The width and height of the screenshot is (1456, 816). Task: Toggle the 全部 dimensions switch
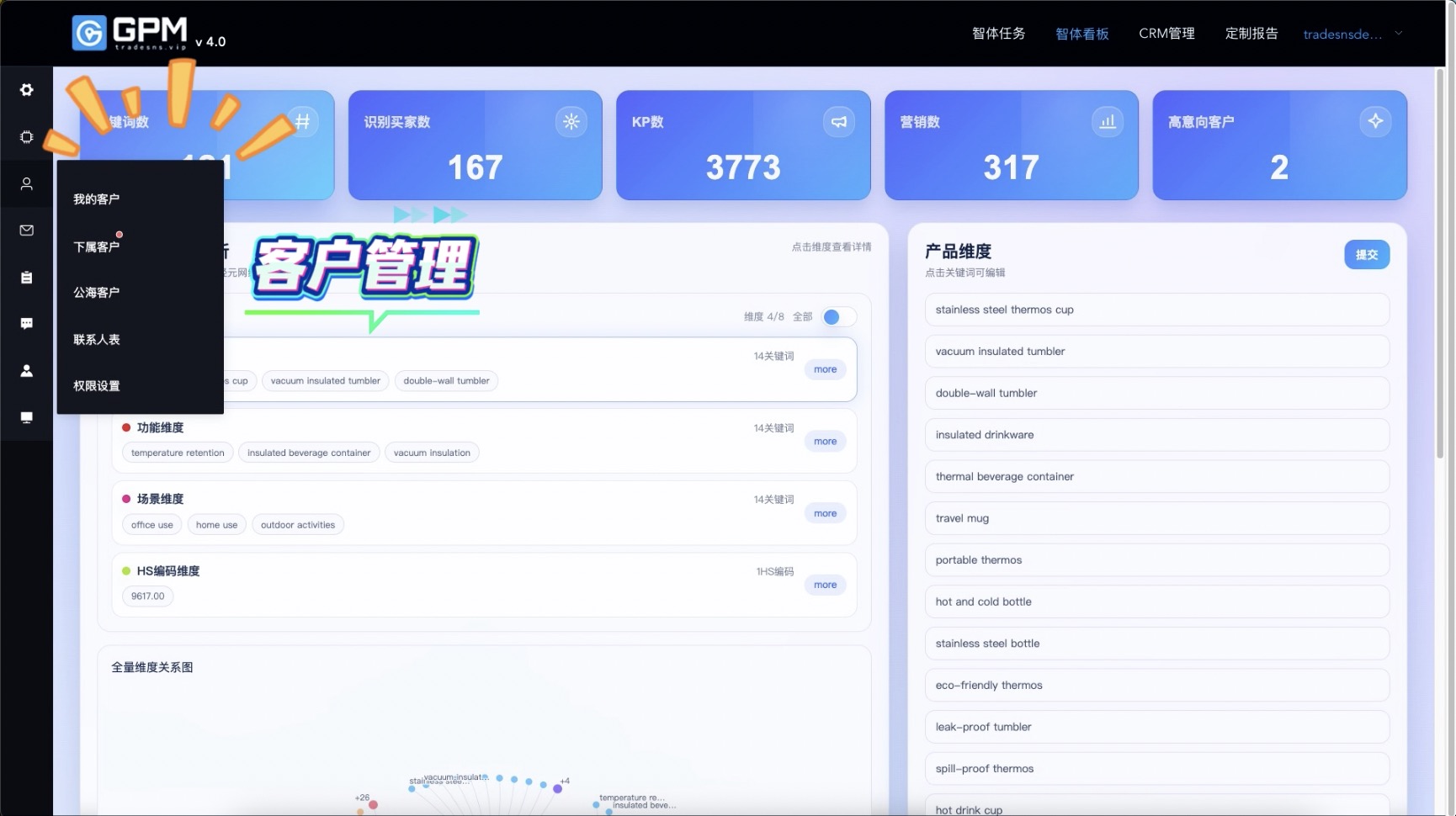click(x=838, y=317)
